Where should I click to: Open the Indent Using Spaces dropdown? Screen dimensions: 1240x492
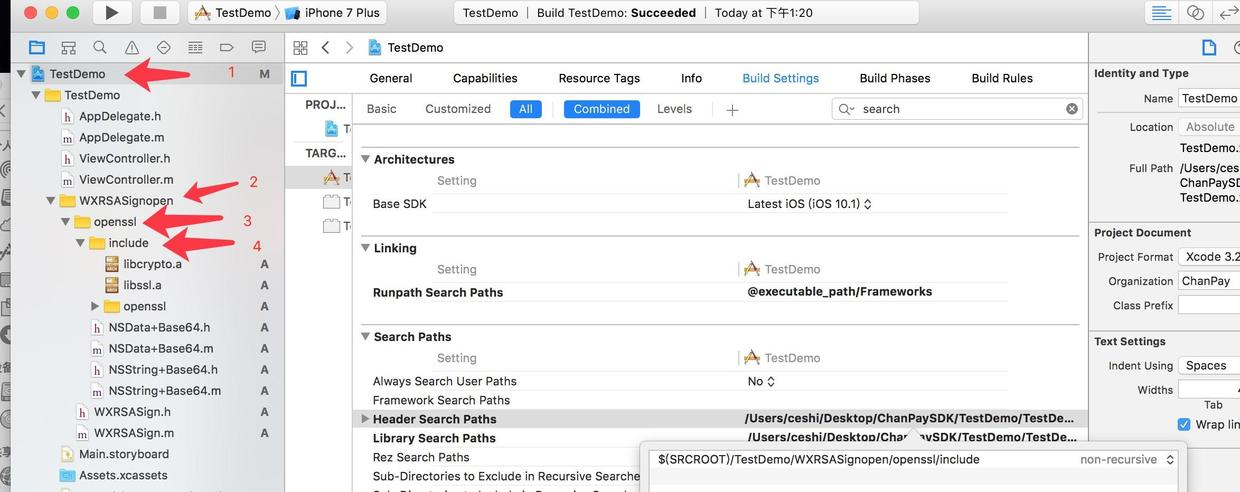point(1209,366)
